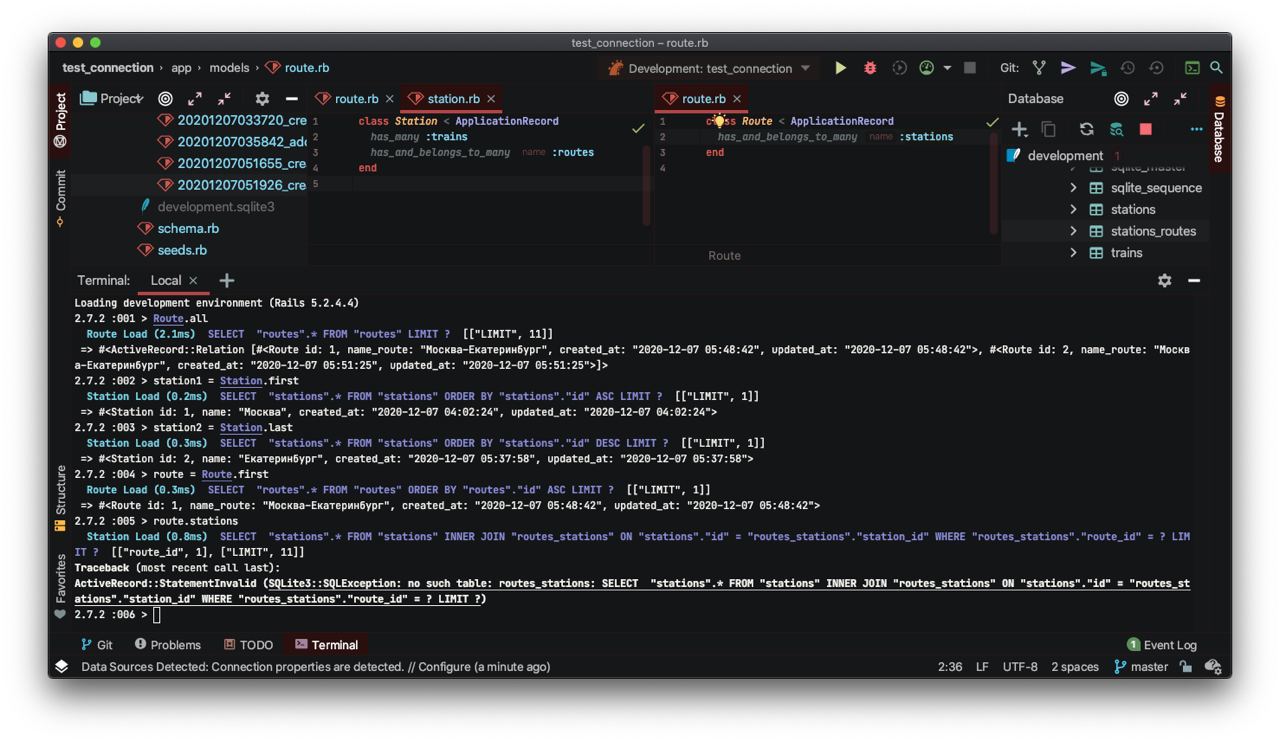
Task: Change the UTF-8 file encoding
Action: pos(1020,667)
